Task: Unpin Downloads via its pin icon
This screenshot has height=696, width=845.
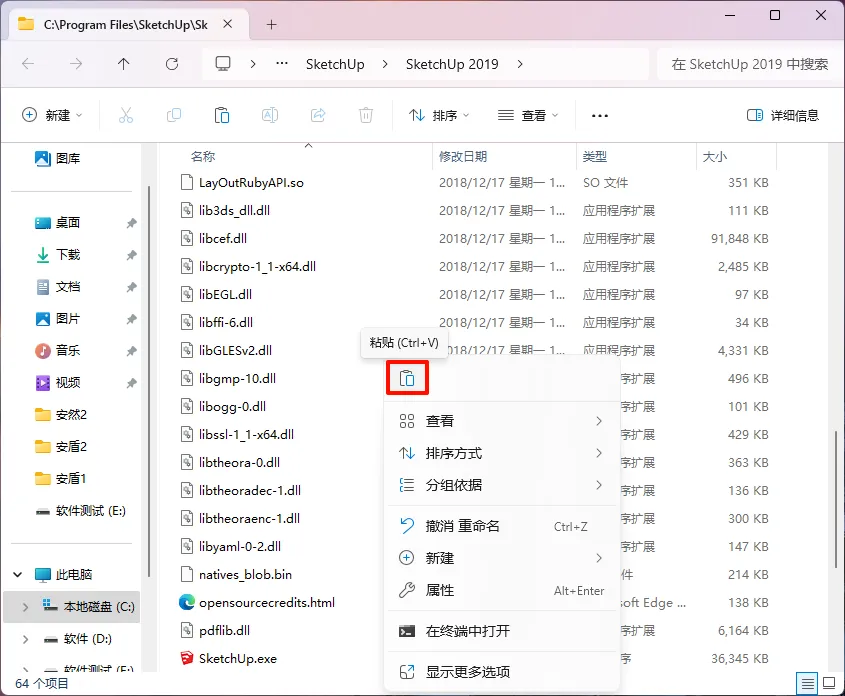Action: click(131, 255)
